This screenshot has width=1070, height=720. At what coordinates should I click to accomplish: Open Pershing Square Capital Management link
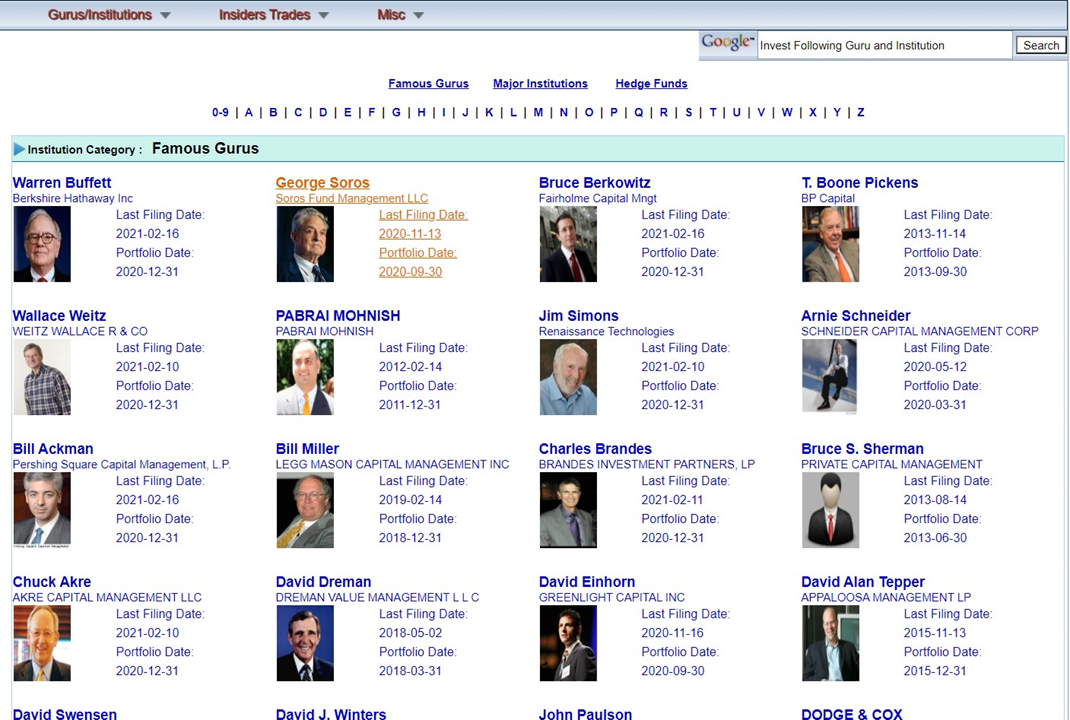pos(121,465)
